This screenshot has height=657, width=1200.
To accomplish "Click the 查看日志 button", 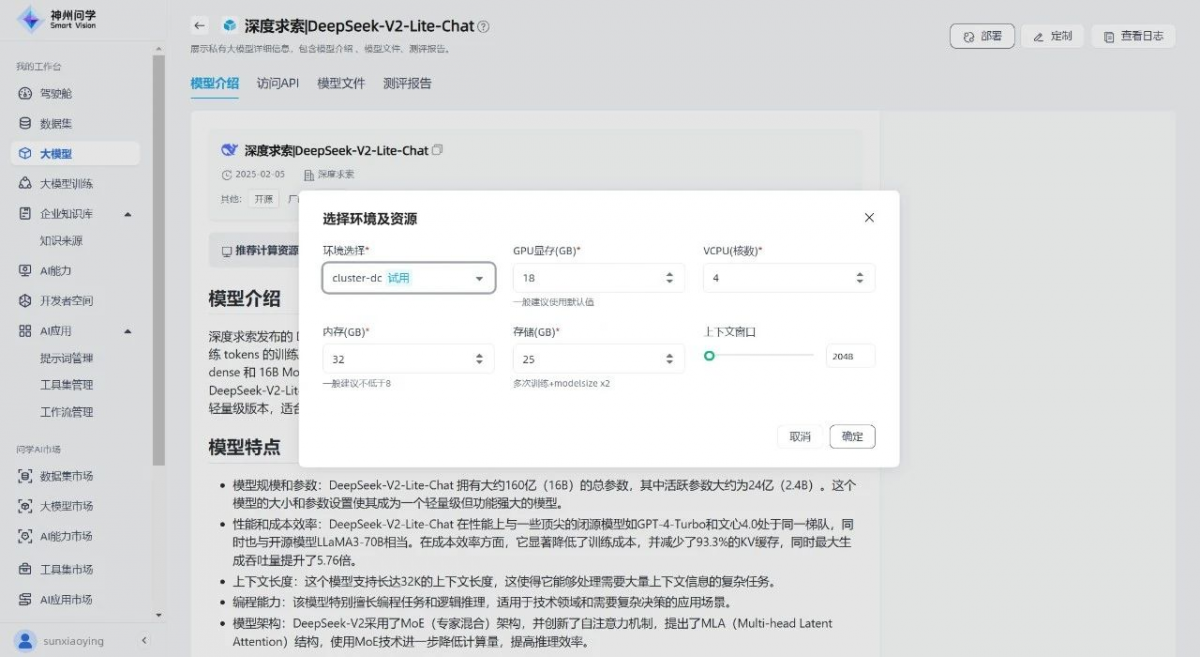I will pyautogui.click(x=1133, y=35).
